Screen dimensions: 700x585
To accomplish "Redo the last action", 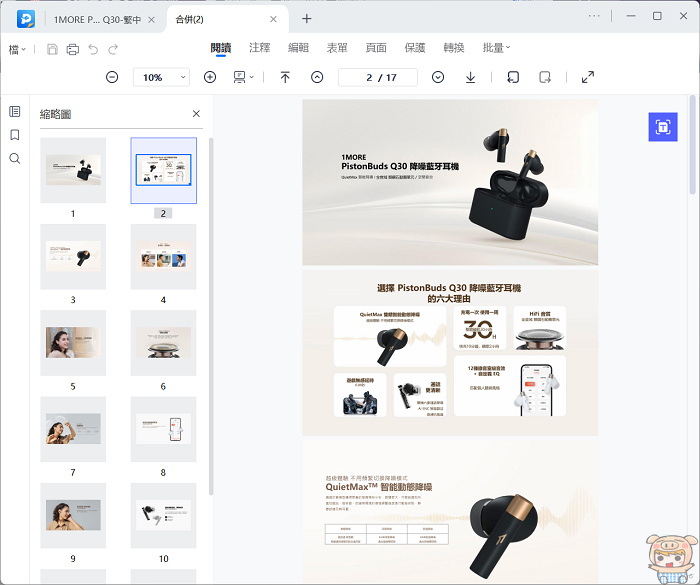I will (113, 49).
